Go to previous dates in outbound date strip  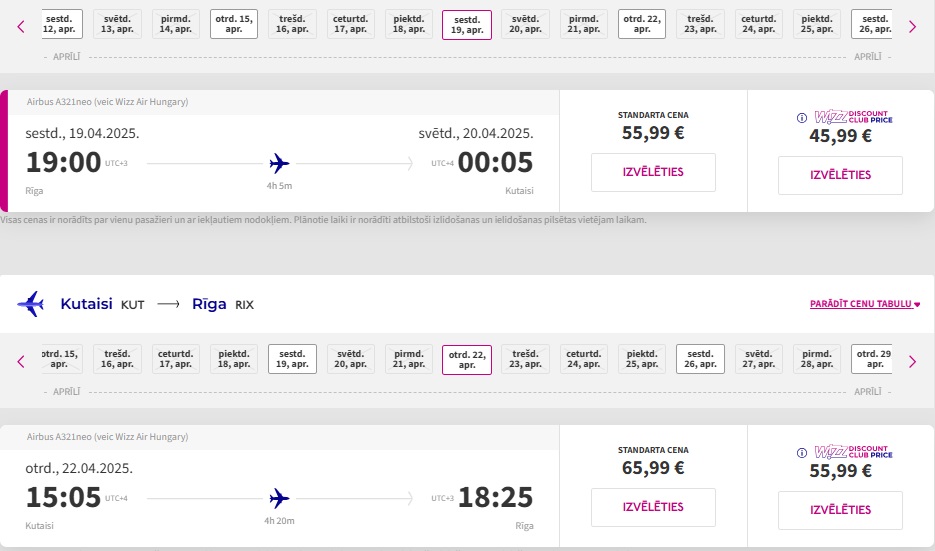21,26
